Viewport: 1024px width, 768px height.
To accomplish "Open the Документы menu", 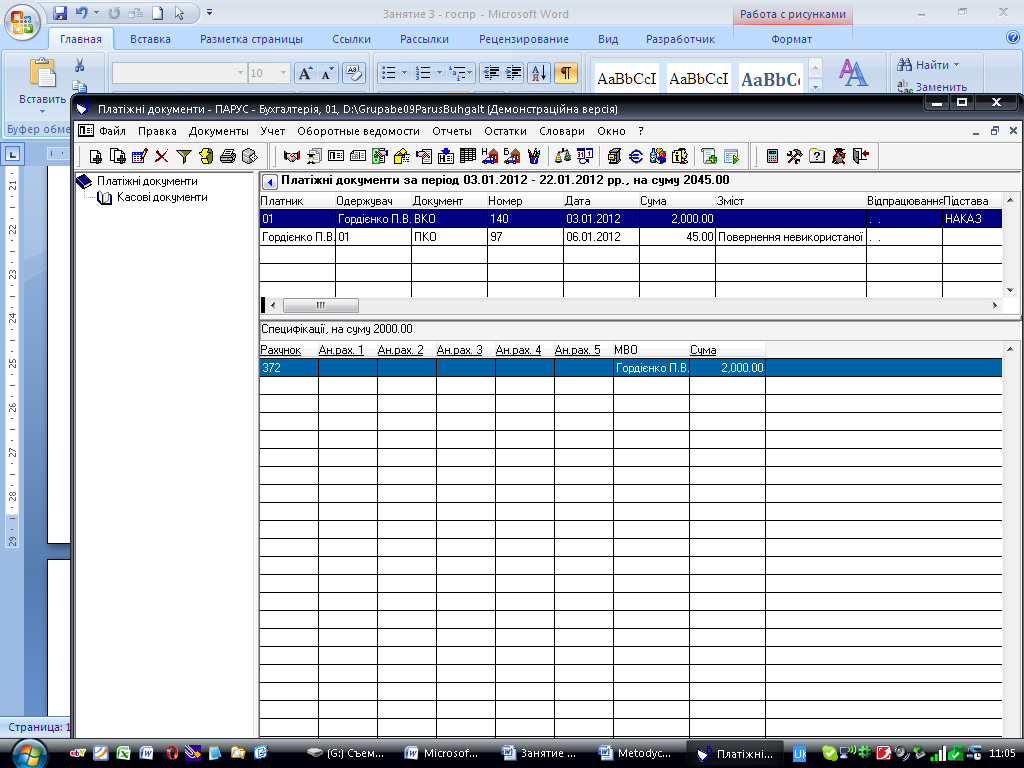I will pyautogui.click(x=219, y=131).
